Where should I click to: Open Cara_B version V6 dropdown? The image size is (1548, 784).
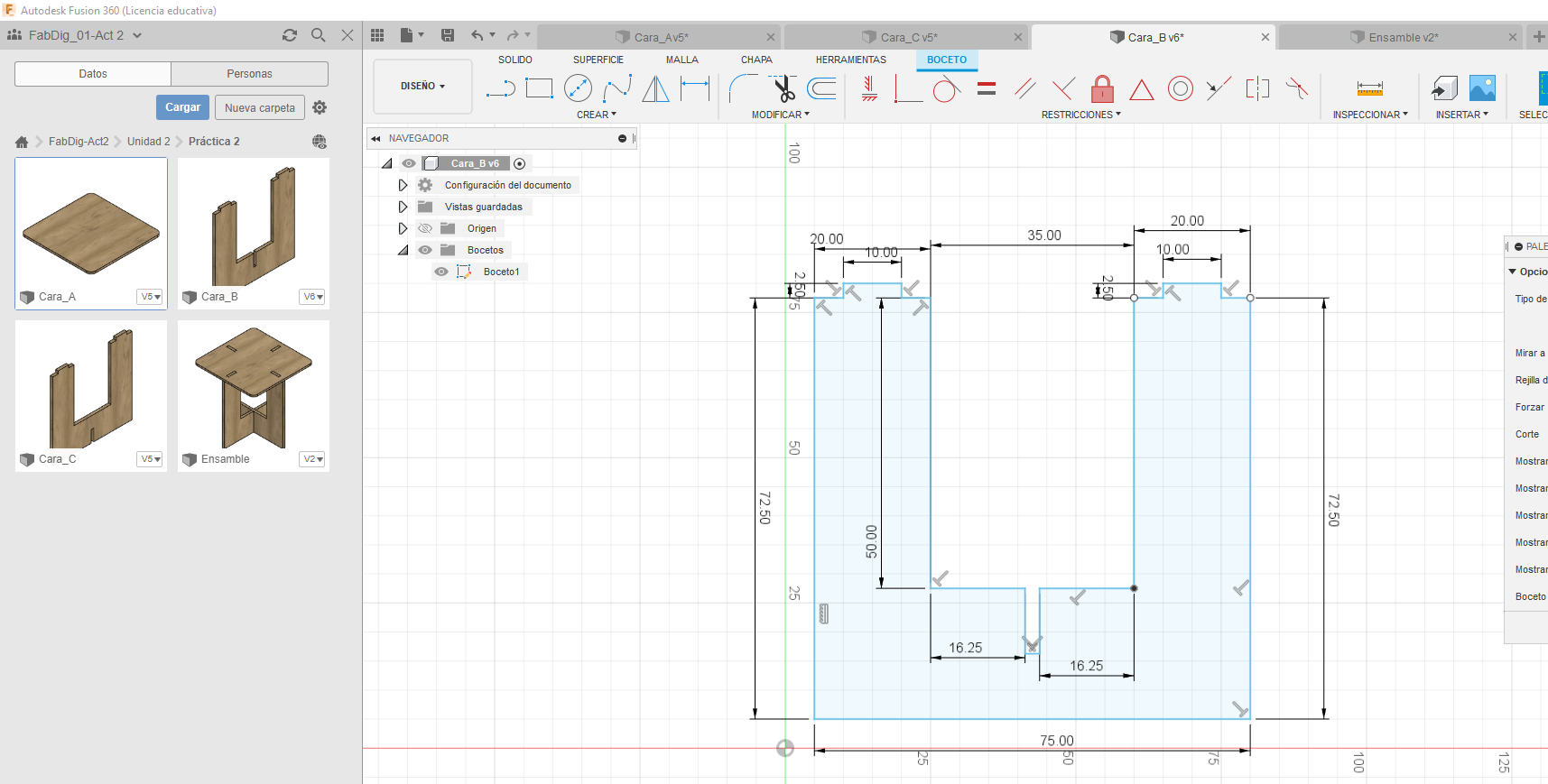click(x=312, y=297)
